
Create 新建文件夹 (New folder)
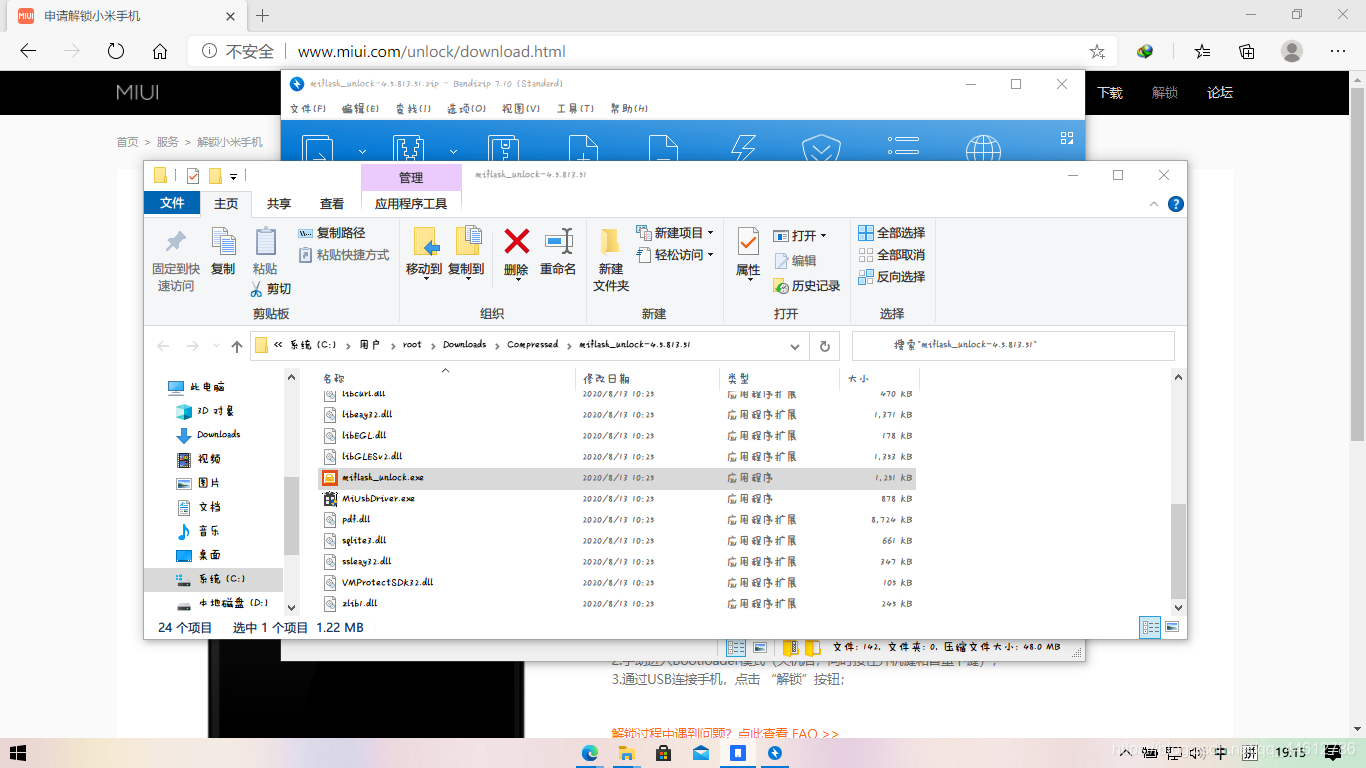point(611,260)
